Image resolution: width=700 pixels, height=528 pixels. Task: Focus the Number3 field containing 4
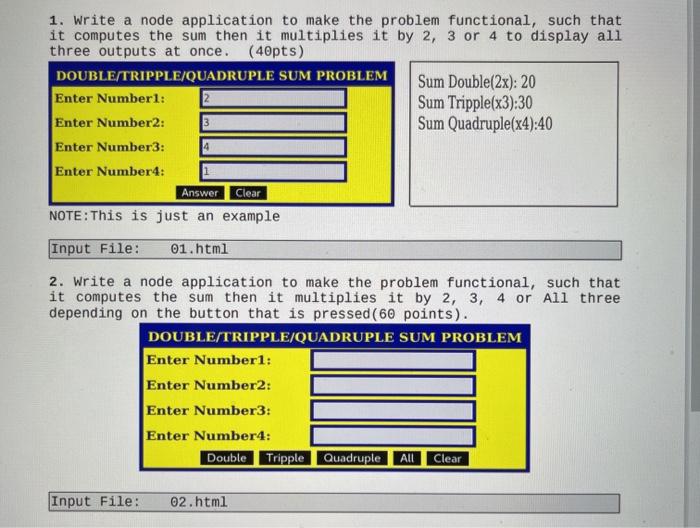pos(273,147)
